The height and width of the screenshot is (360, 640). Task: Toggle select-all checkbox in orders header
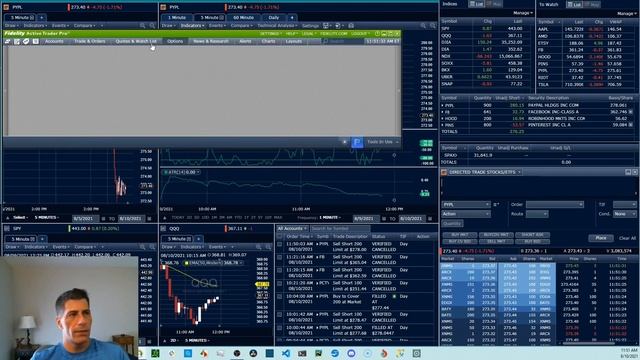click(x=280, y=236)
